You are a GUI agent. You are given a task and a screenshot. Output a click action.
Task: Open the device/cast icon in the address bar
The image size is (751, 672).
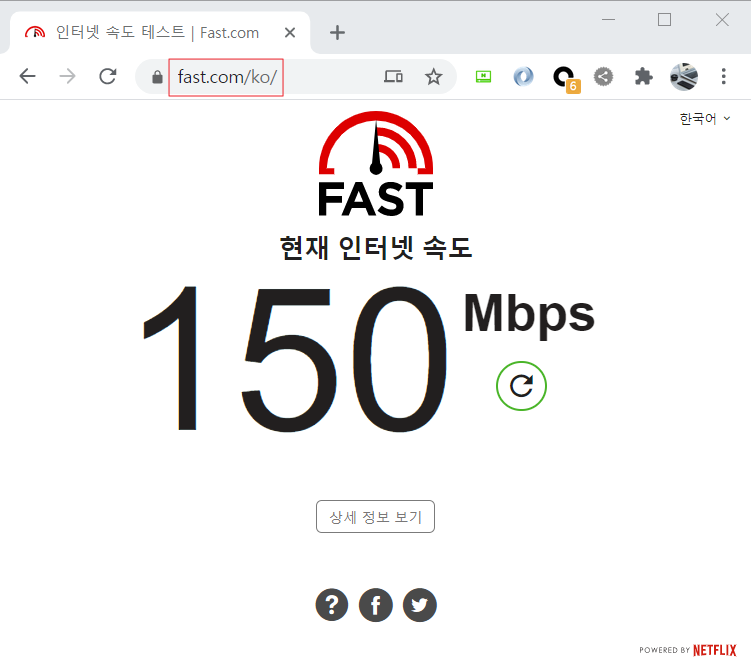point(393,77)
